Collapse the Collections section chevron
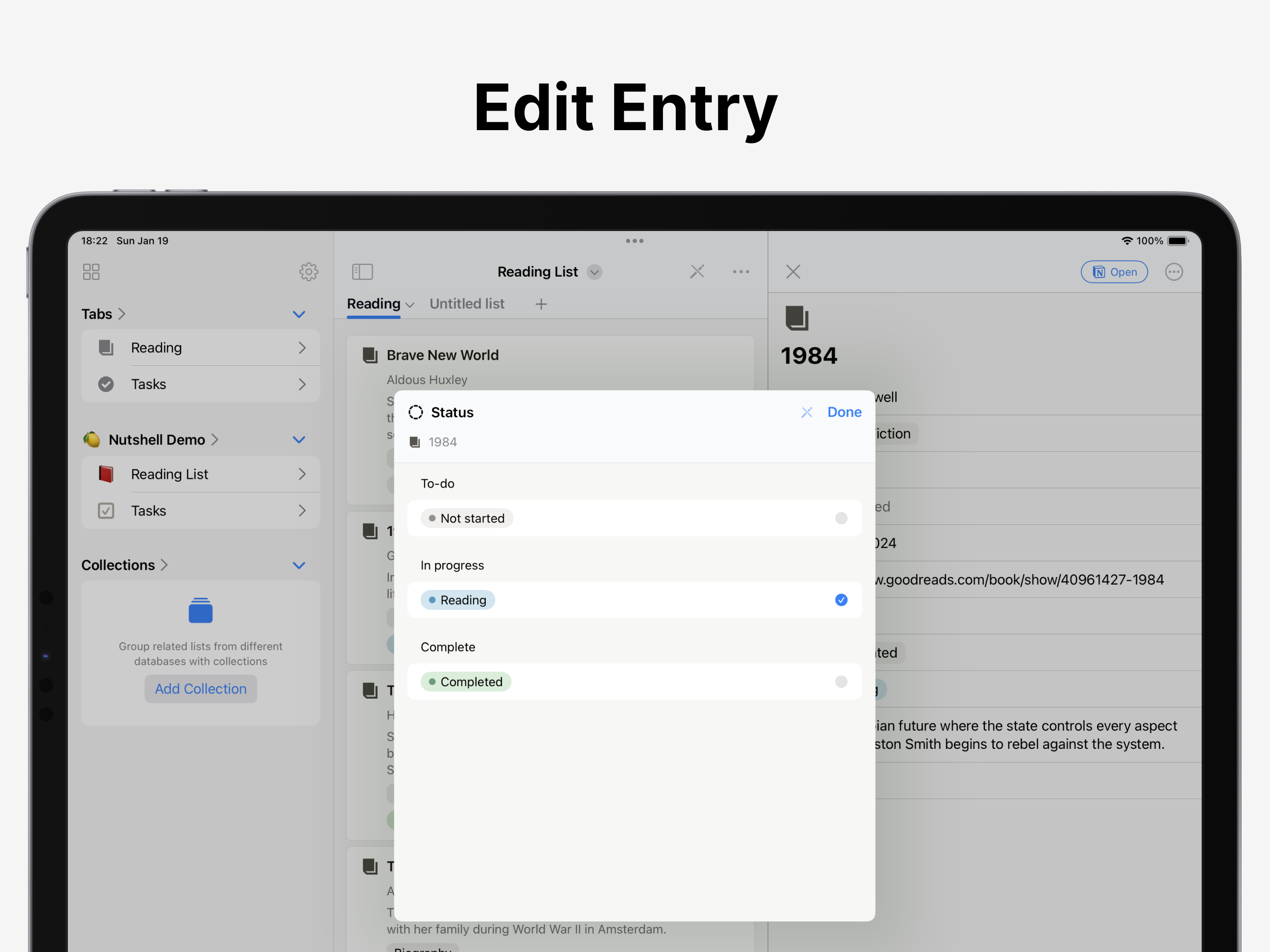This screenshot has width=1270, height=952. pyautogui.click(x=299, y=566)
